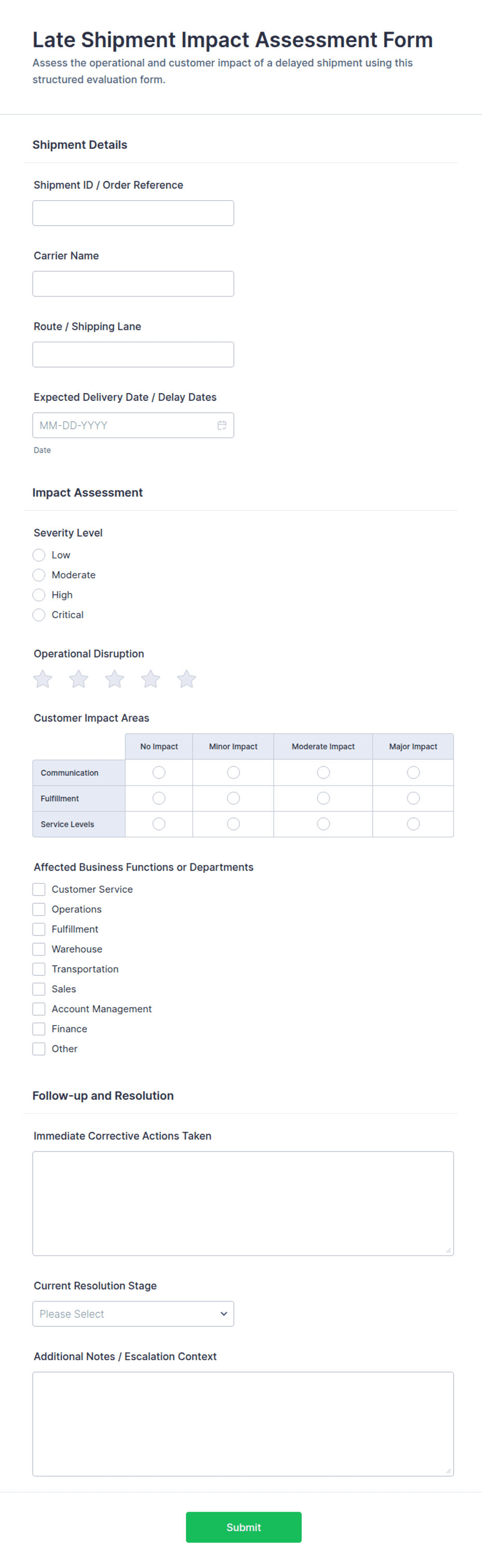
Task: Rate Operational Disruption five stars
Action: (x=186, y=679)
